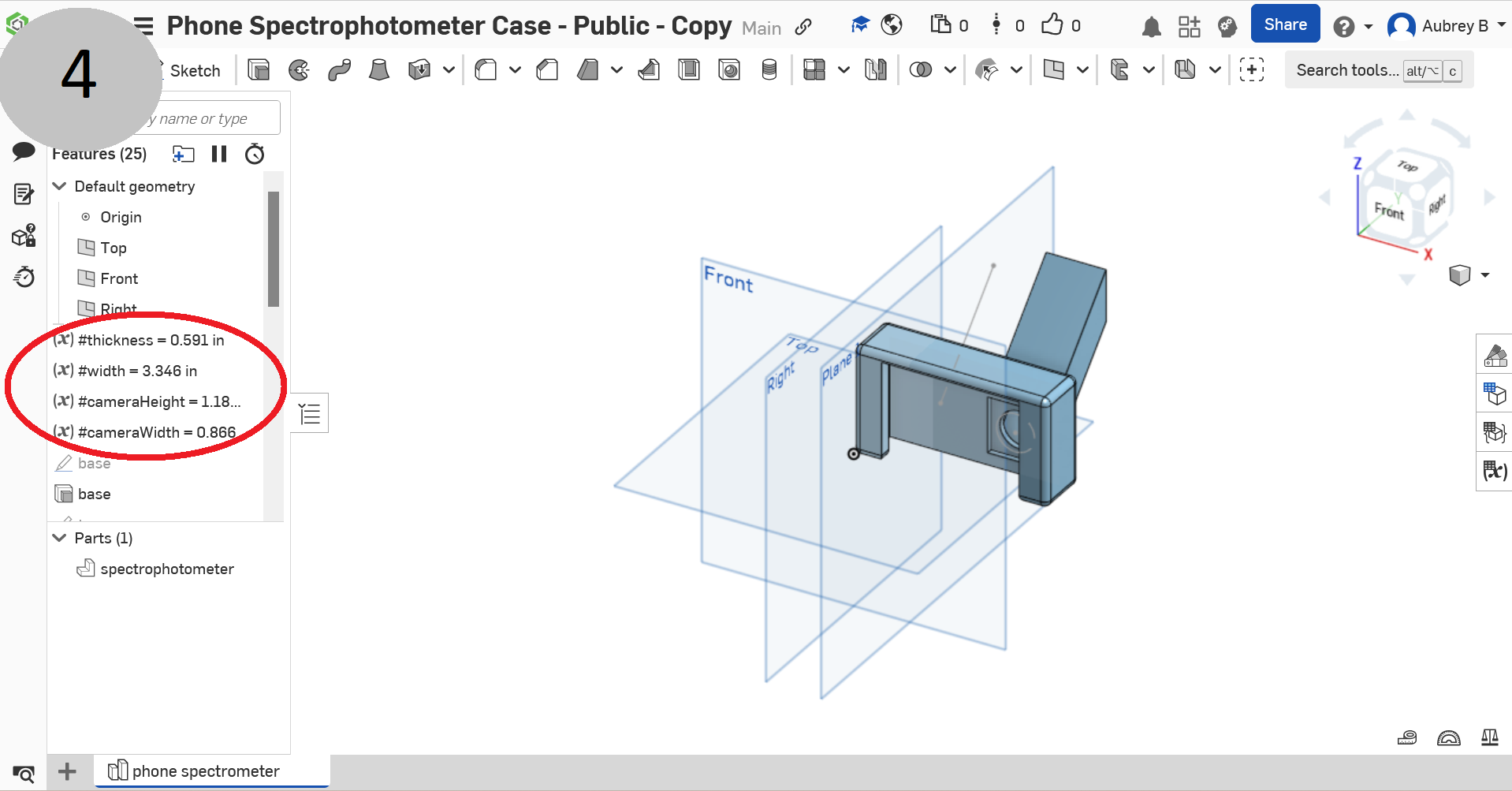Open the help menu dropdown arrow
The width and height of the screenshot is (1512, 791).
coord(1369,27)
